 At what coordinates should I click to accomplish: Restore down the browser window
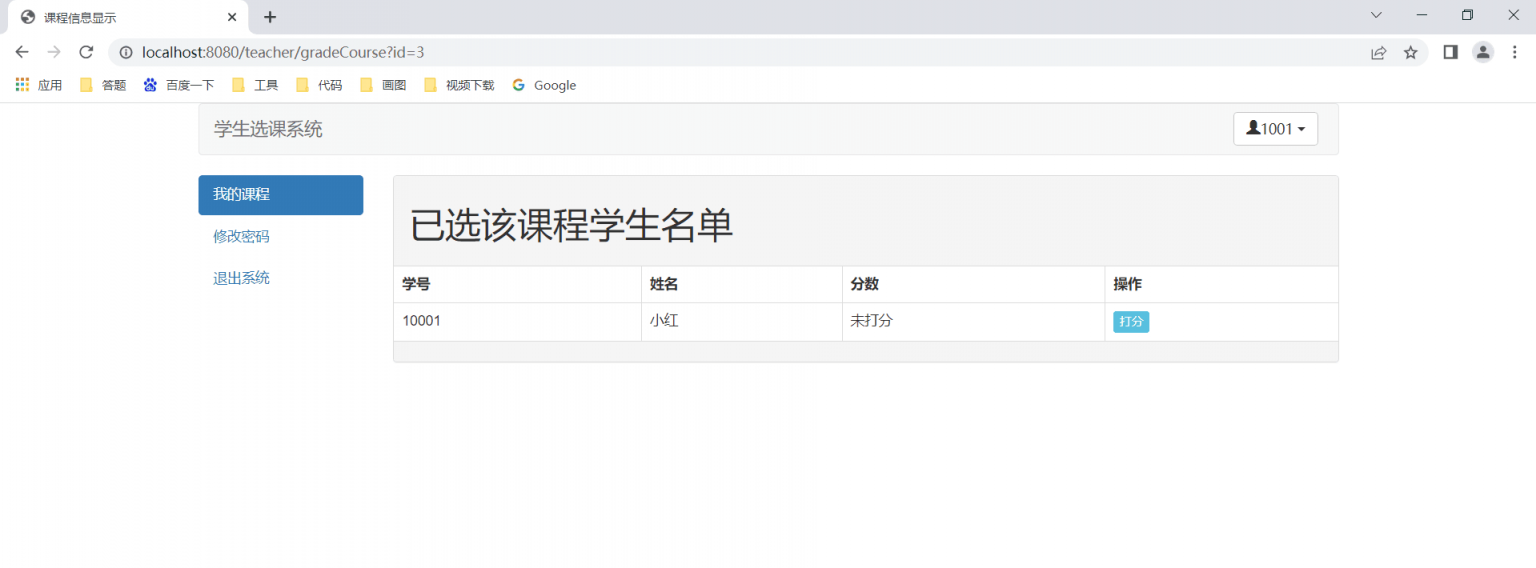coord(1468,15)
